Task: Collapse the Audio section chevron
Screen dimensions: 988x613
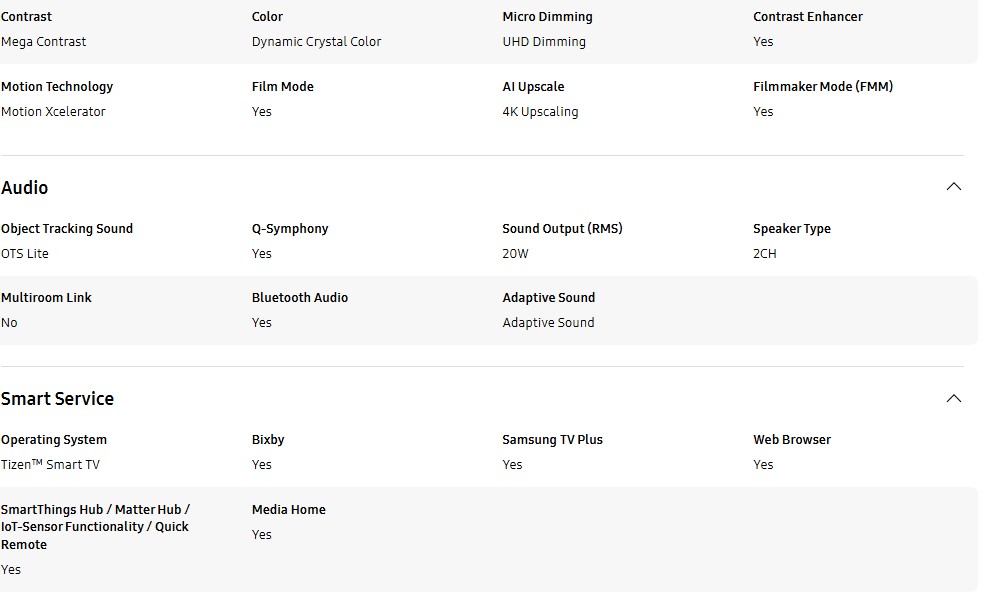Action: 953,186
